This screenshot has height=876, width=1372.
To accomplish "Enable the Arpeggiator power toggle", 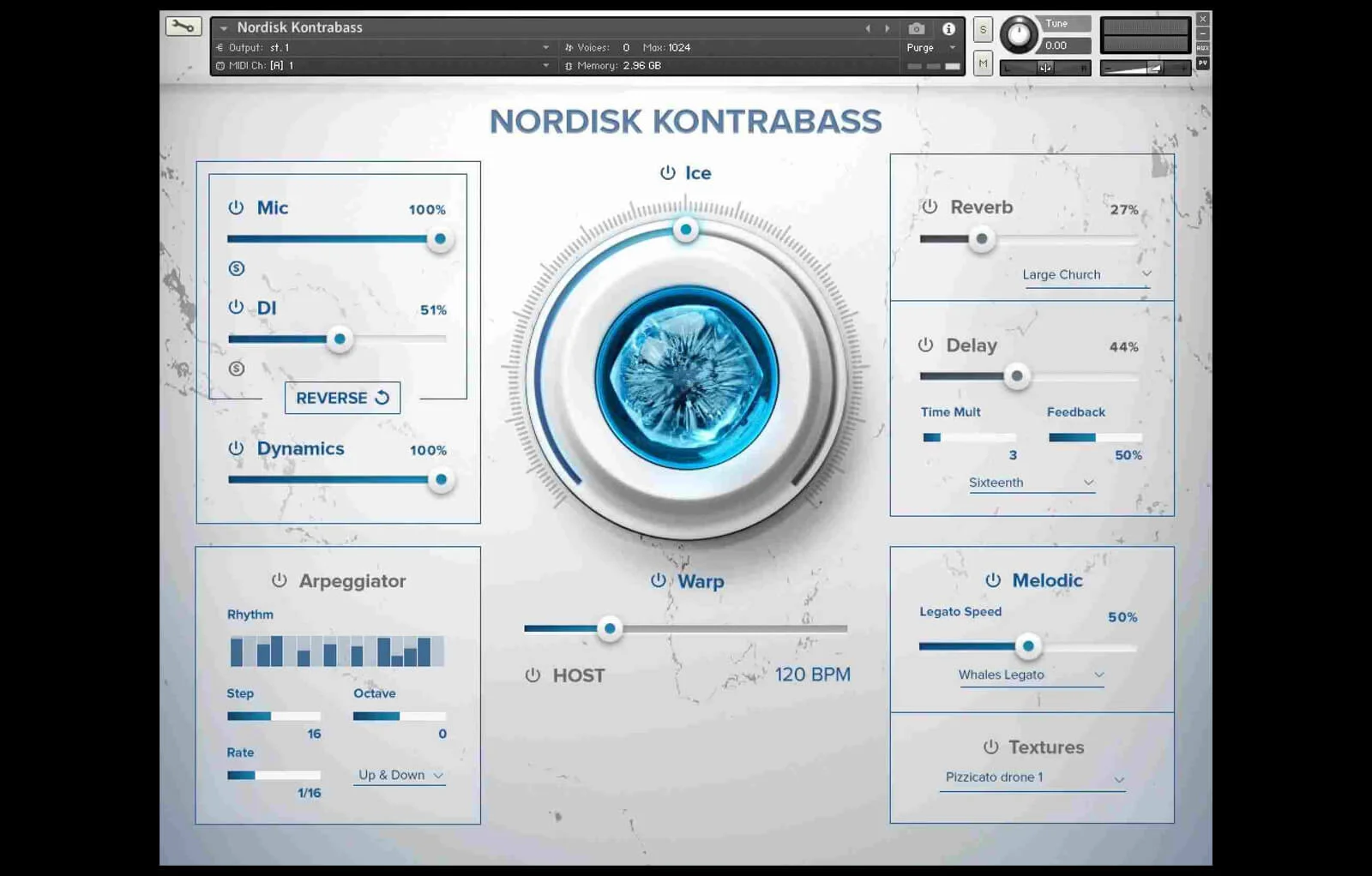I will pos(279,580).
